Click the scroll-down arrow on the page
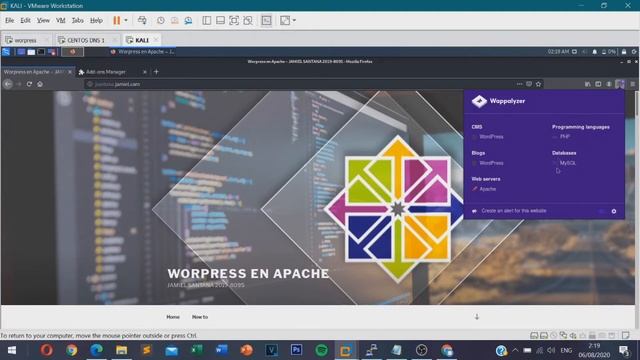 [477, 317]
